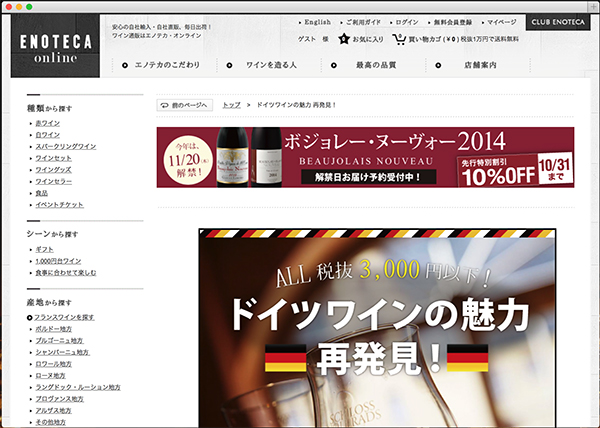Open CLUB ENOTECA tab
The width and height of the screenshot is (600, 428).
559,22
